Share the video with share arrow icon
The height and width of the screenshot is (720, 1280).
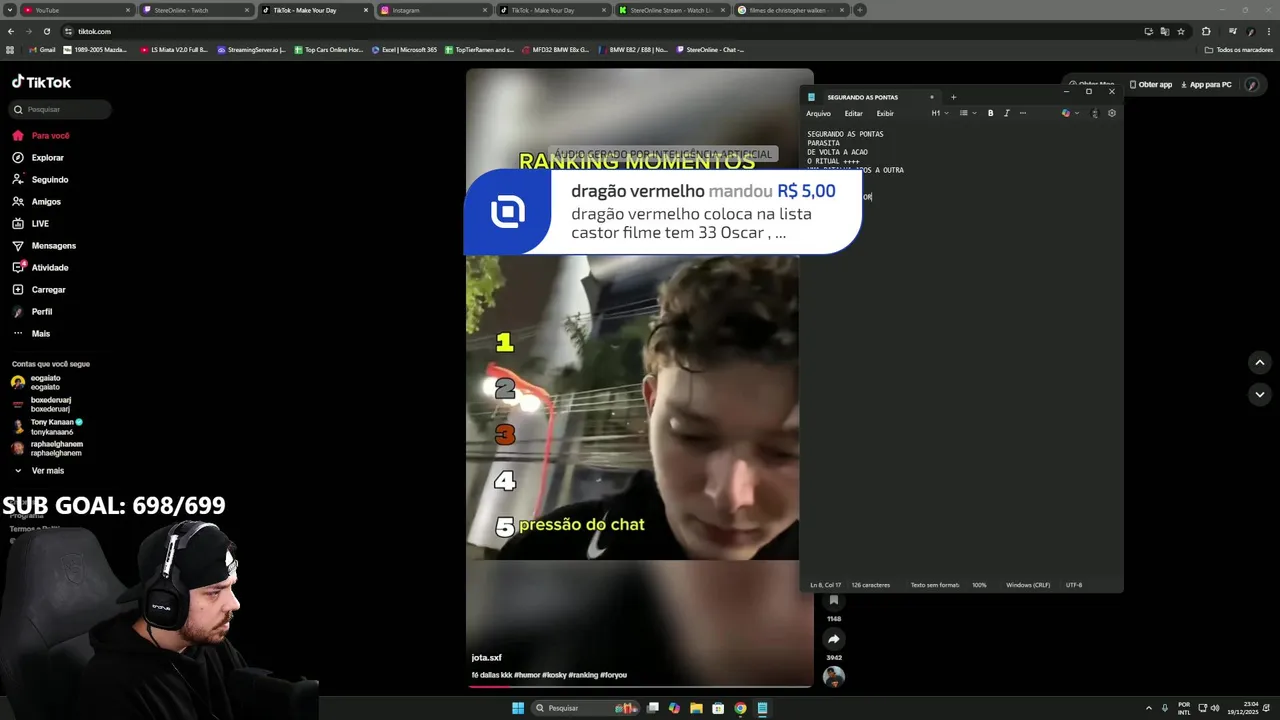click(834, 639)
